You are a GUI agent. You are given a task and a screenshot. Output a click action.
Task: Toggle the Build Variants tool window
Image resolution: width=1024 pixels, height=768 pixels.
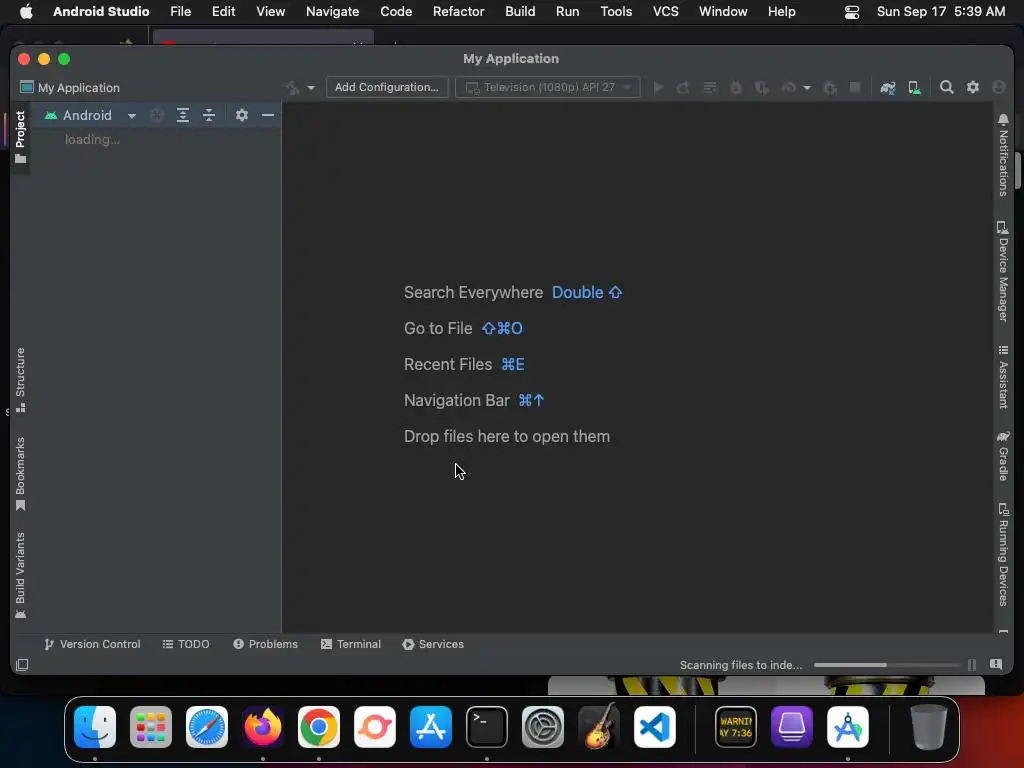point(20,575)
